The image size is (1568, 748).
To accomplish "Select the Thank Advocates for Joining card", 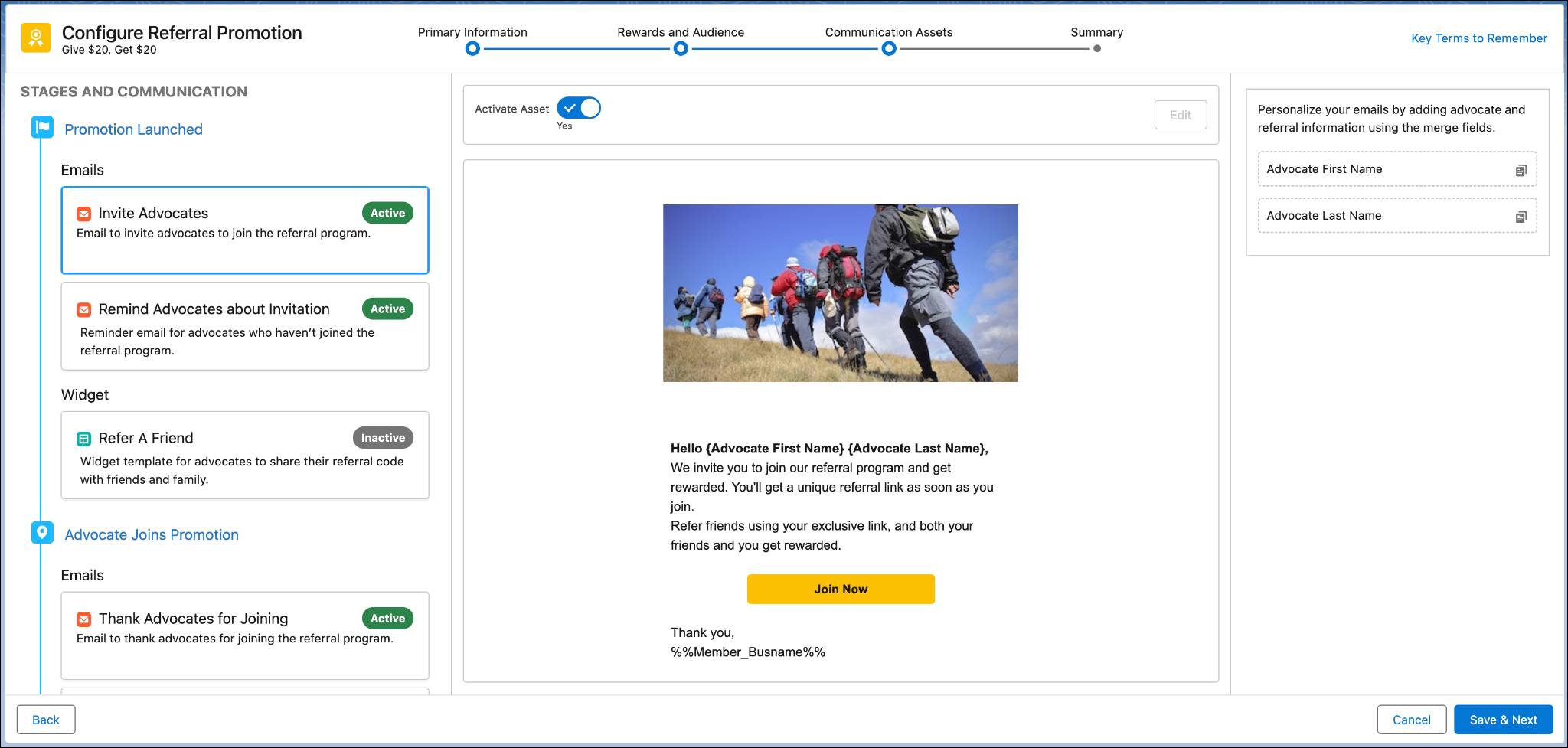I will tap(245, 635).
